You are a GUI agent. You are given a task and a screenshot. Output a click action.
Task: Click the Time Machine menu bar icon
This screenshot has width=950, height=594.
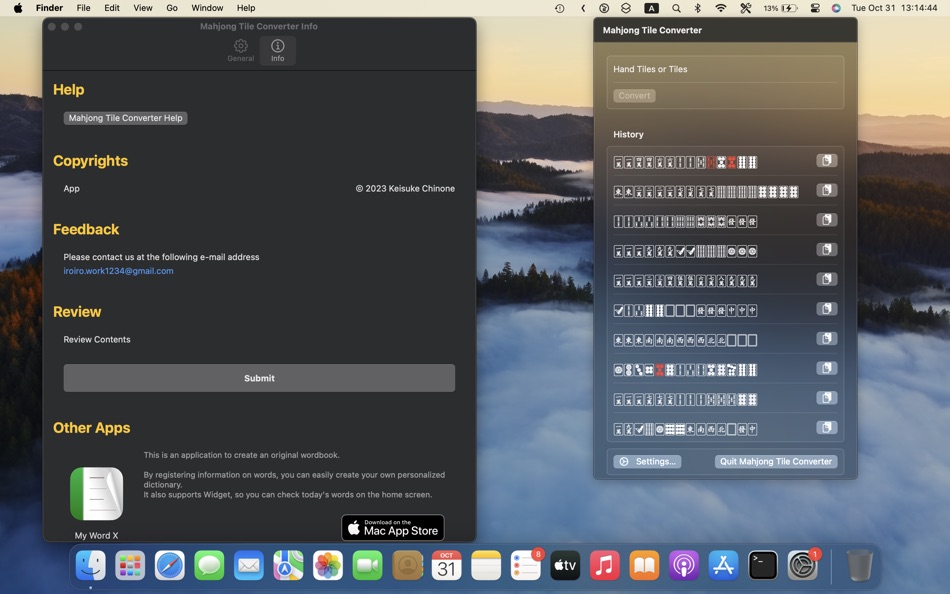pos(560,8)
